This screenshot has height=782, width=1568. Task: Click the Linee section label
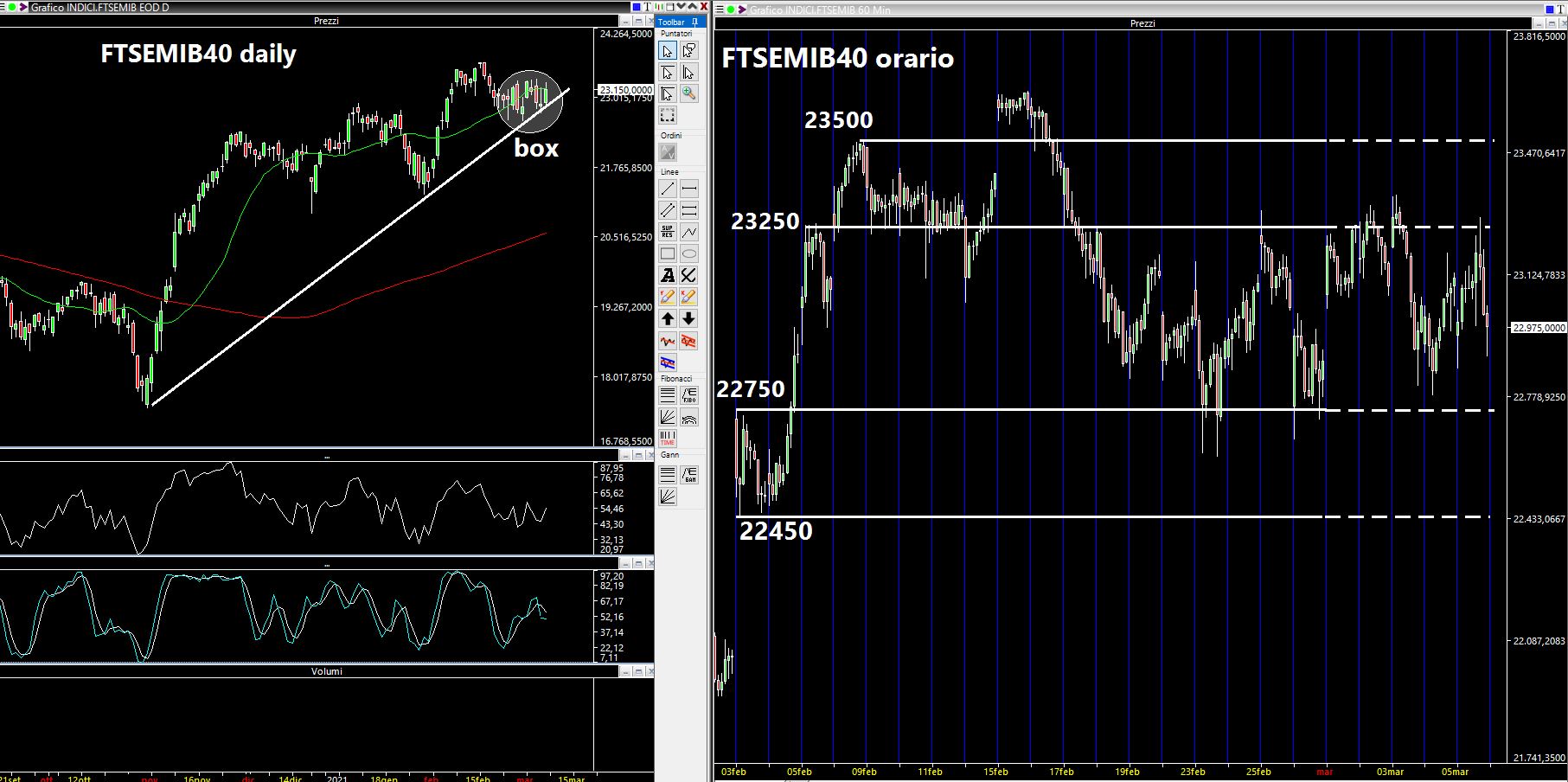[x=669, y=172]
